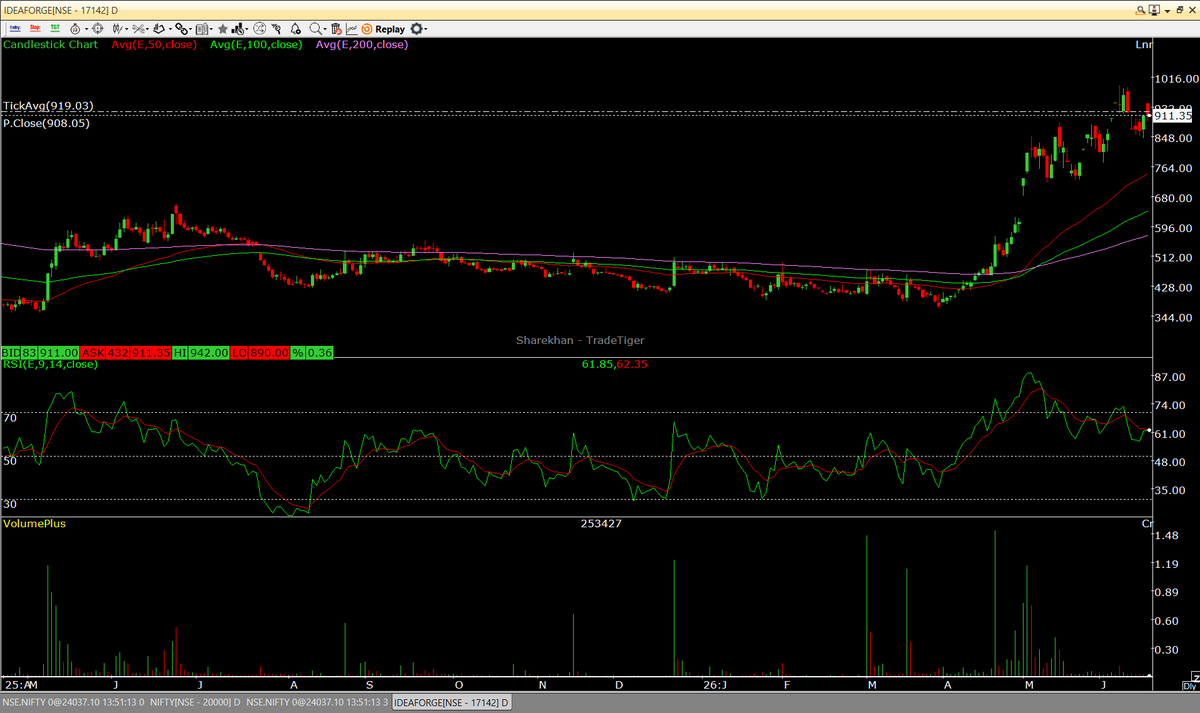1200x713 pixels.
Task: Click the Candlestick Chart legend label
Action: pyautogui.click(x=50, y=45)
